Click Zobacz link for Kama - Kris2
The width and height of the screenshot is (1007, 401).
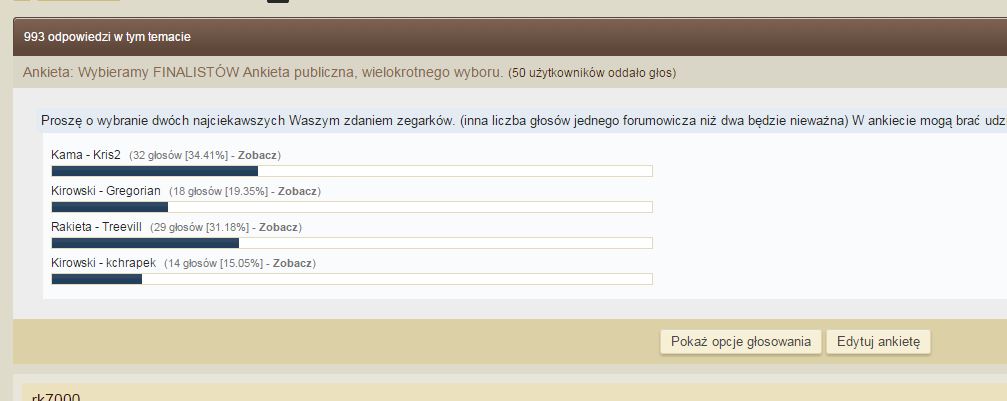(258, 155)
